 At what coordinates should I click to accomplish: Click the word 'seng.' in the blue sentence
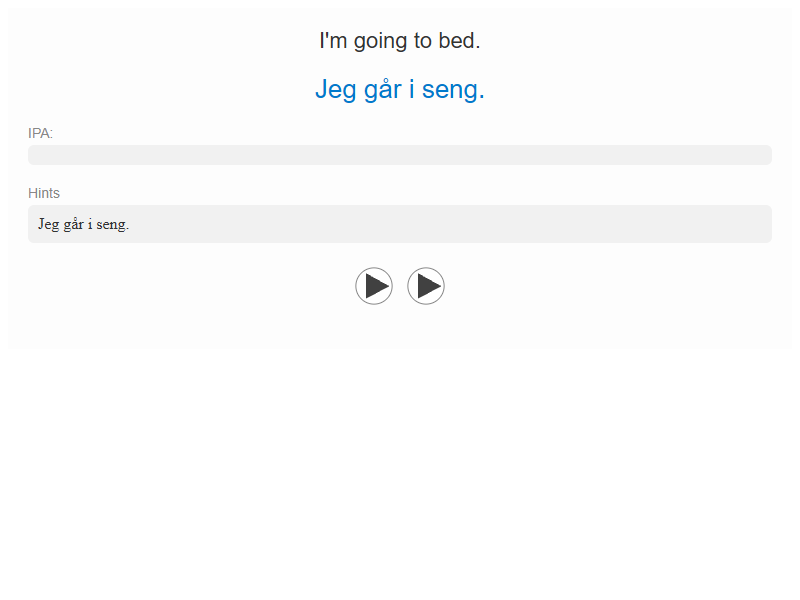coord(453,91)
